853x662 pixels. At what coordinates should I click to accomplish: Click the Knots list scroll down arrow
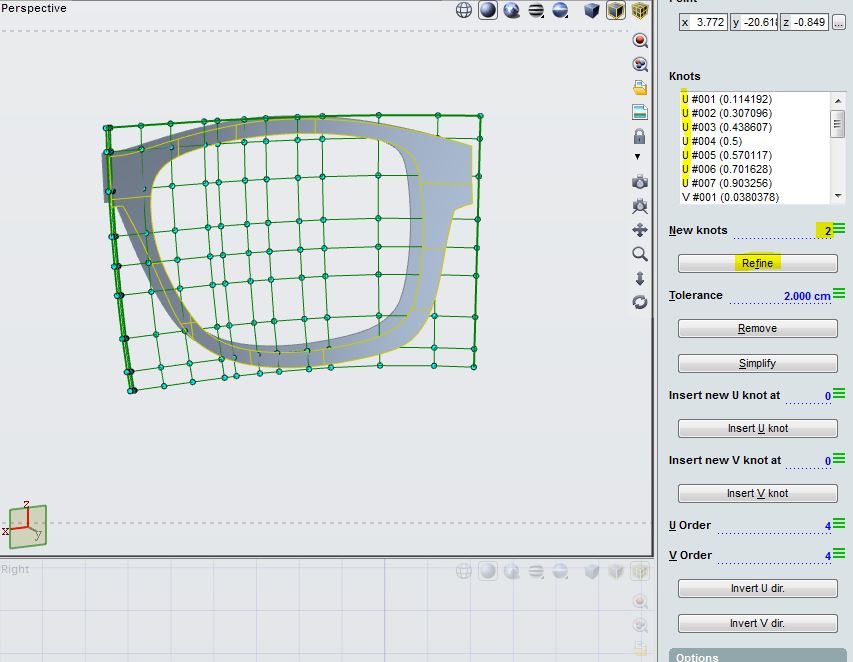(838, 196)
